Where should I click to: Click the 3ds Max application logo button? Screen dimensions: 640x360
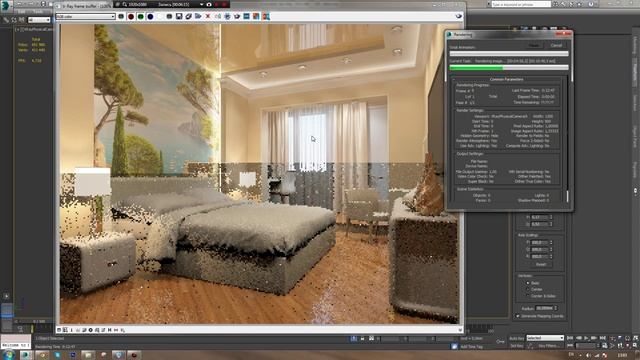tap(6, 5)
